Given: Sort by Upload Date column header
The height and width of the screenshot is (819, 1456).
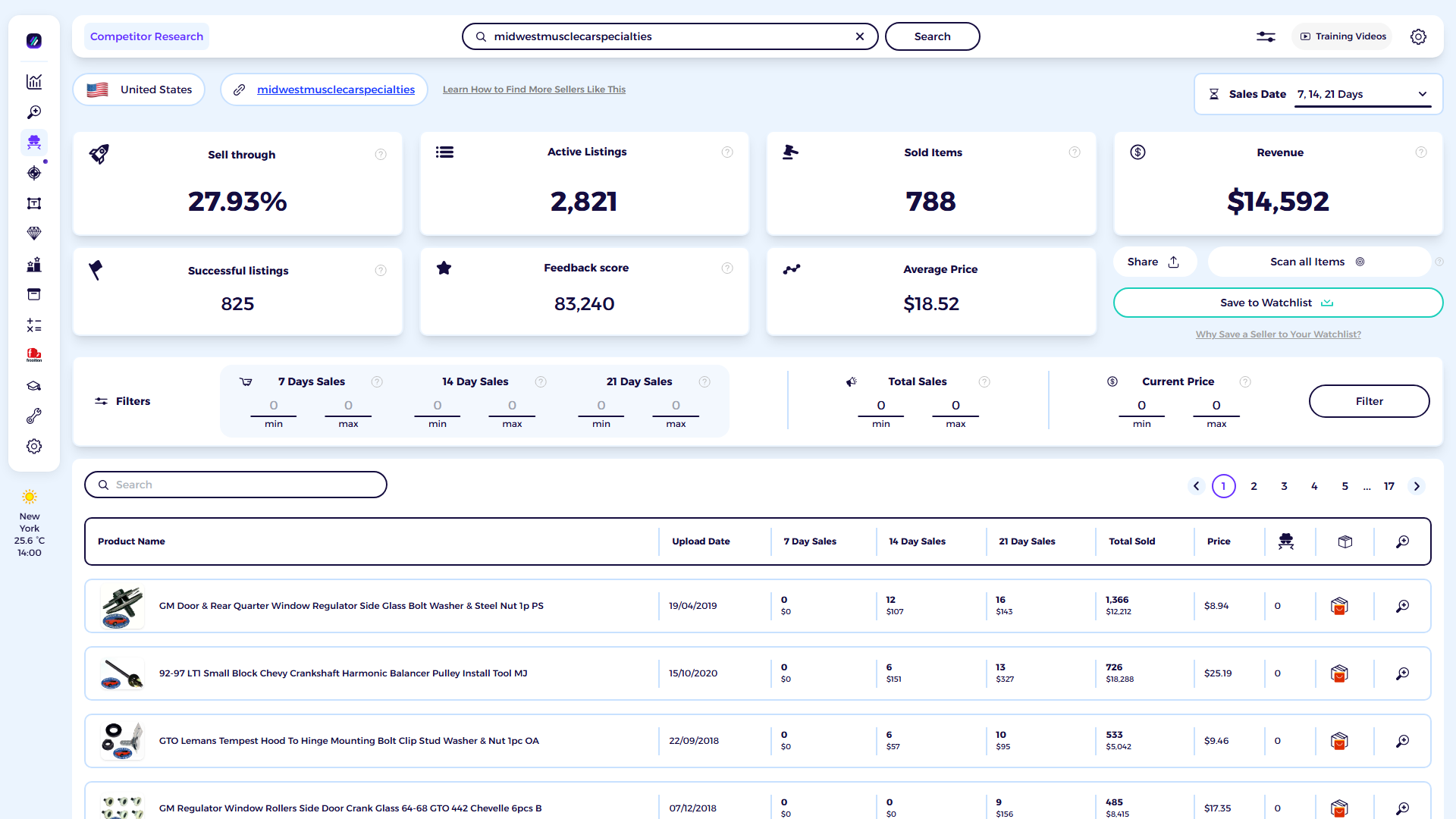Looking at the screenshot, I should pyautogui.click(x=701, y=541).
